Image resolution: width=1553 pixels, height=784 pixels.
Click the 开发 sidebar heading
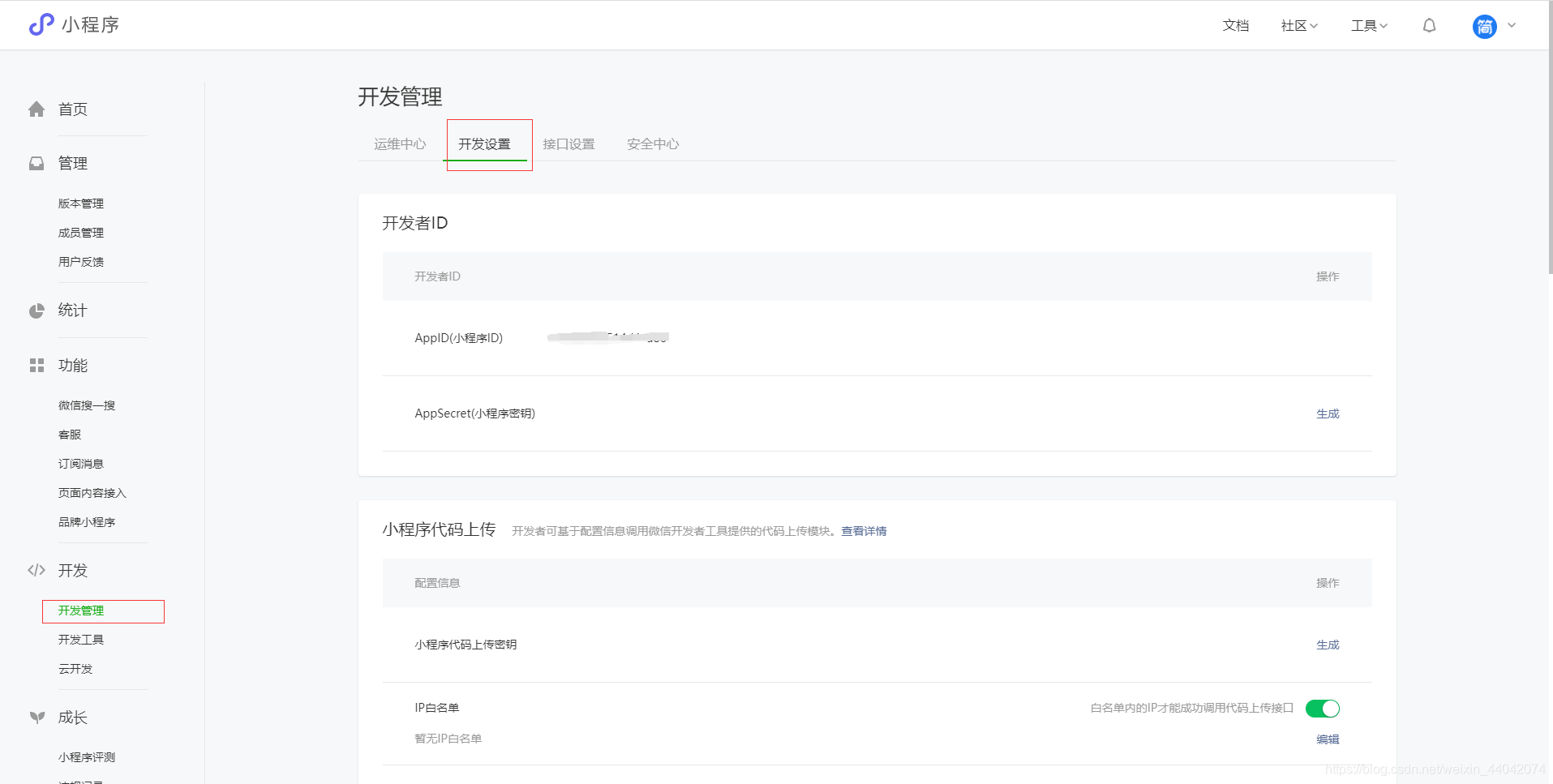click(73, 571)
